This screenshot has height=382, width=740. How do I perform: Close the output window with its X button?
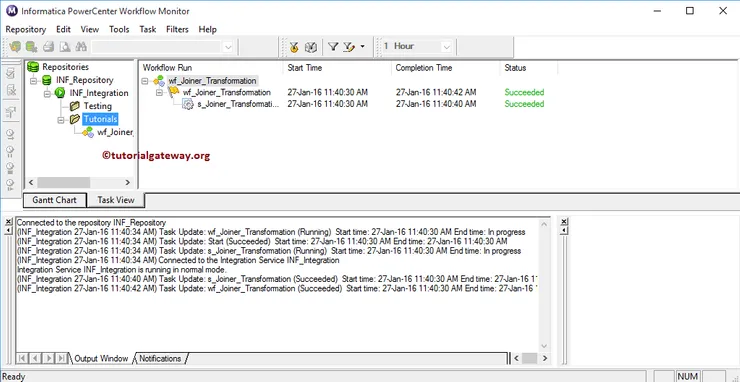coord(8,221)
